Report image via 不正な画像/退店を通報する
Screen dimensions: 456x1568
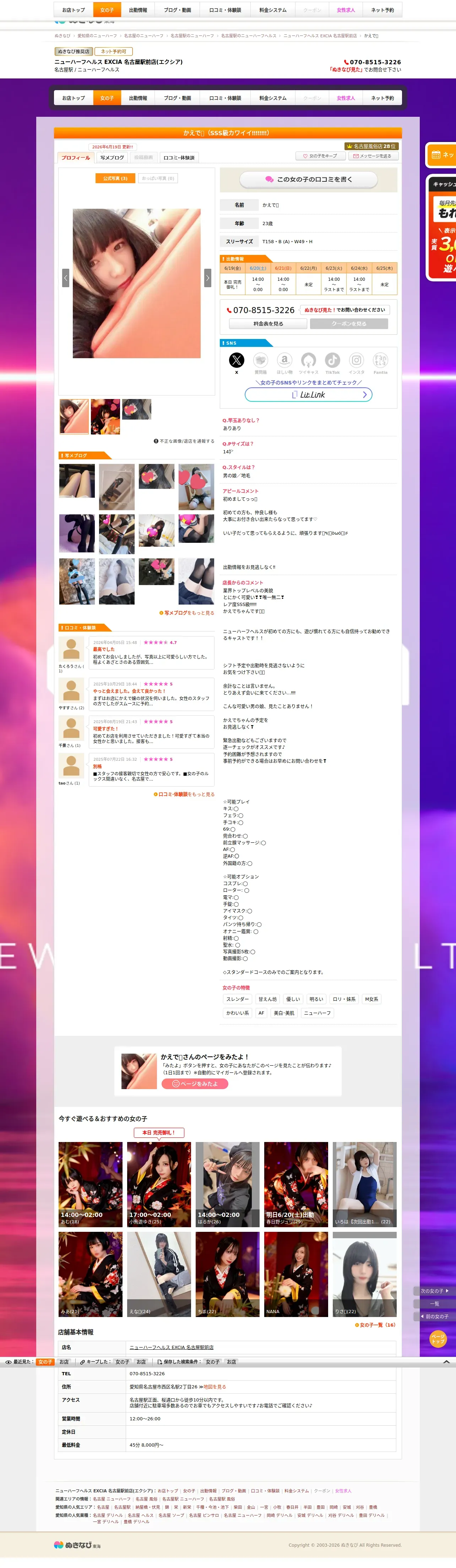point(184,441)
